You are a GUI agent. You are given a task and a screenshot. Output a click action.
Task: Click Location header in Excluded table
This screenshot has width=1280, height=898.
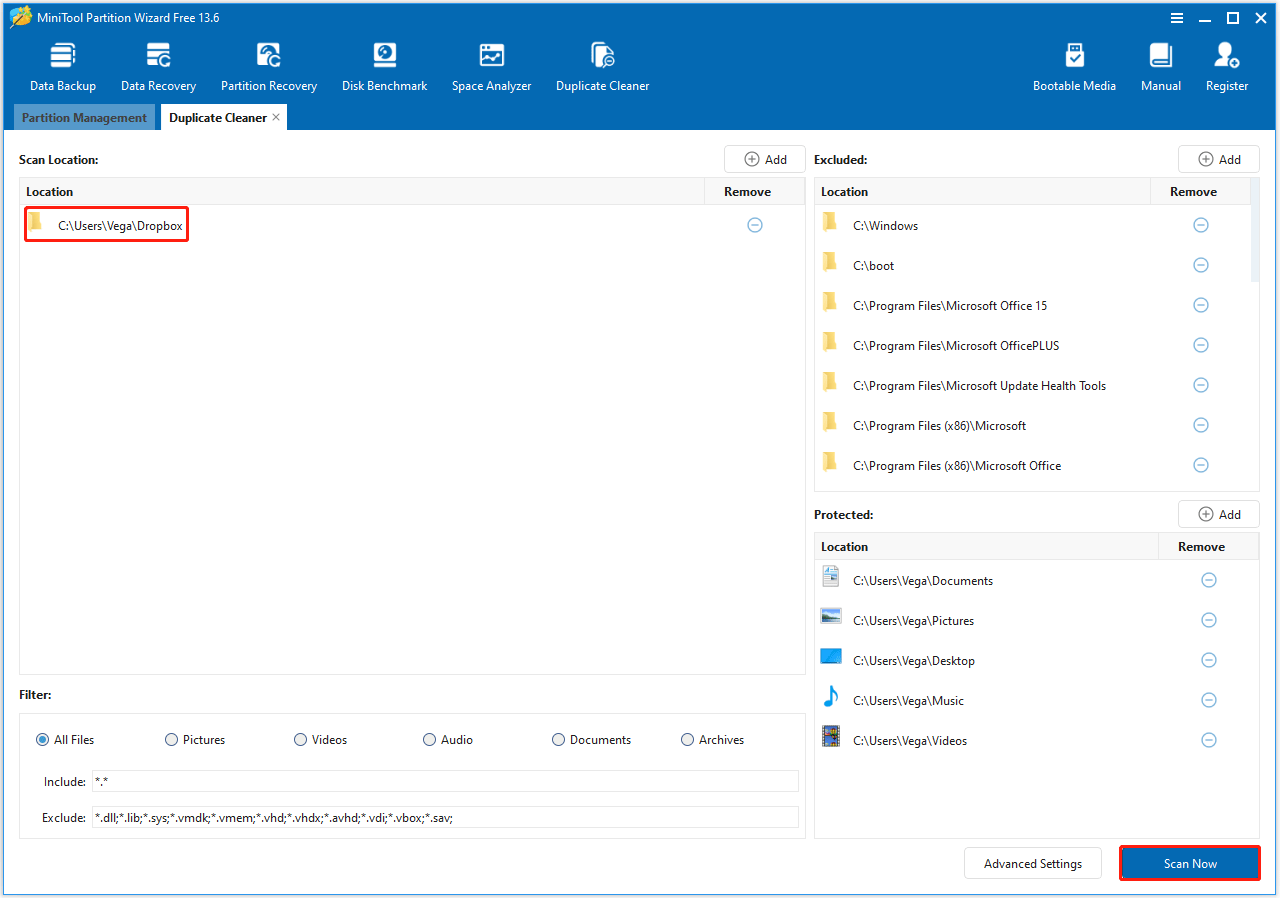(983, 191)
